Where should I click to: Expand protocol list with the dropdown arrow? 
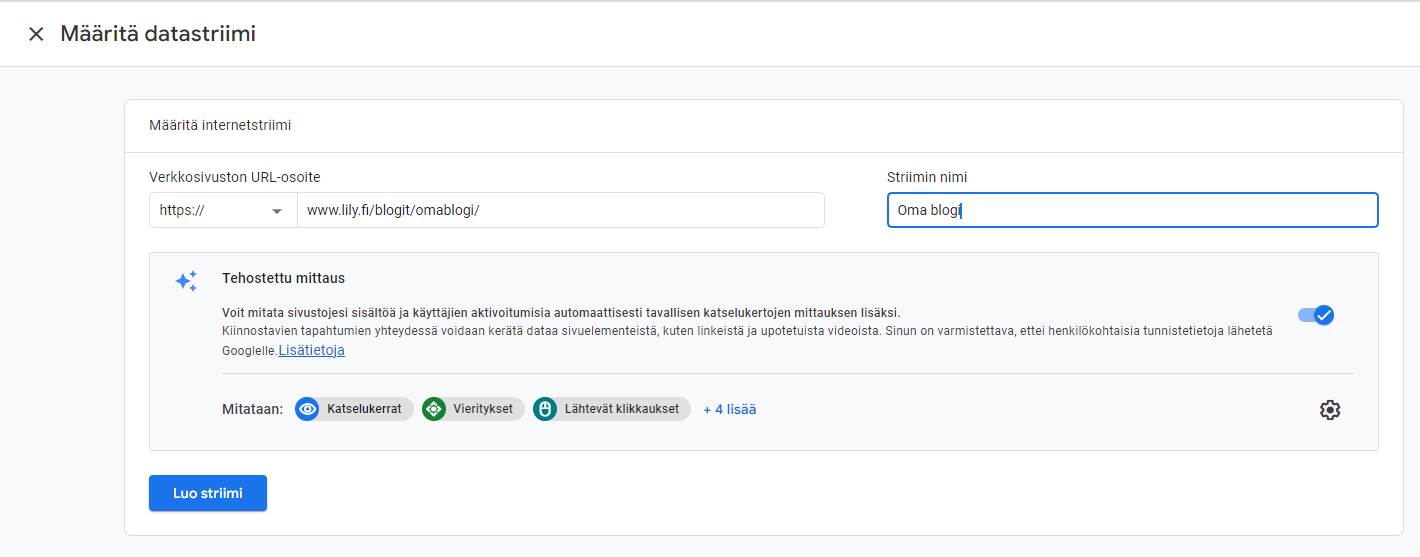point(277,212)
